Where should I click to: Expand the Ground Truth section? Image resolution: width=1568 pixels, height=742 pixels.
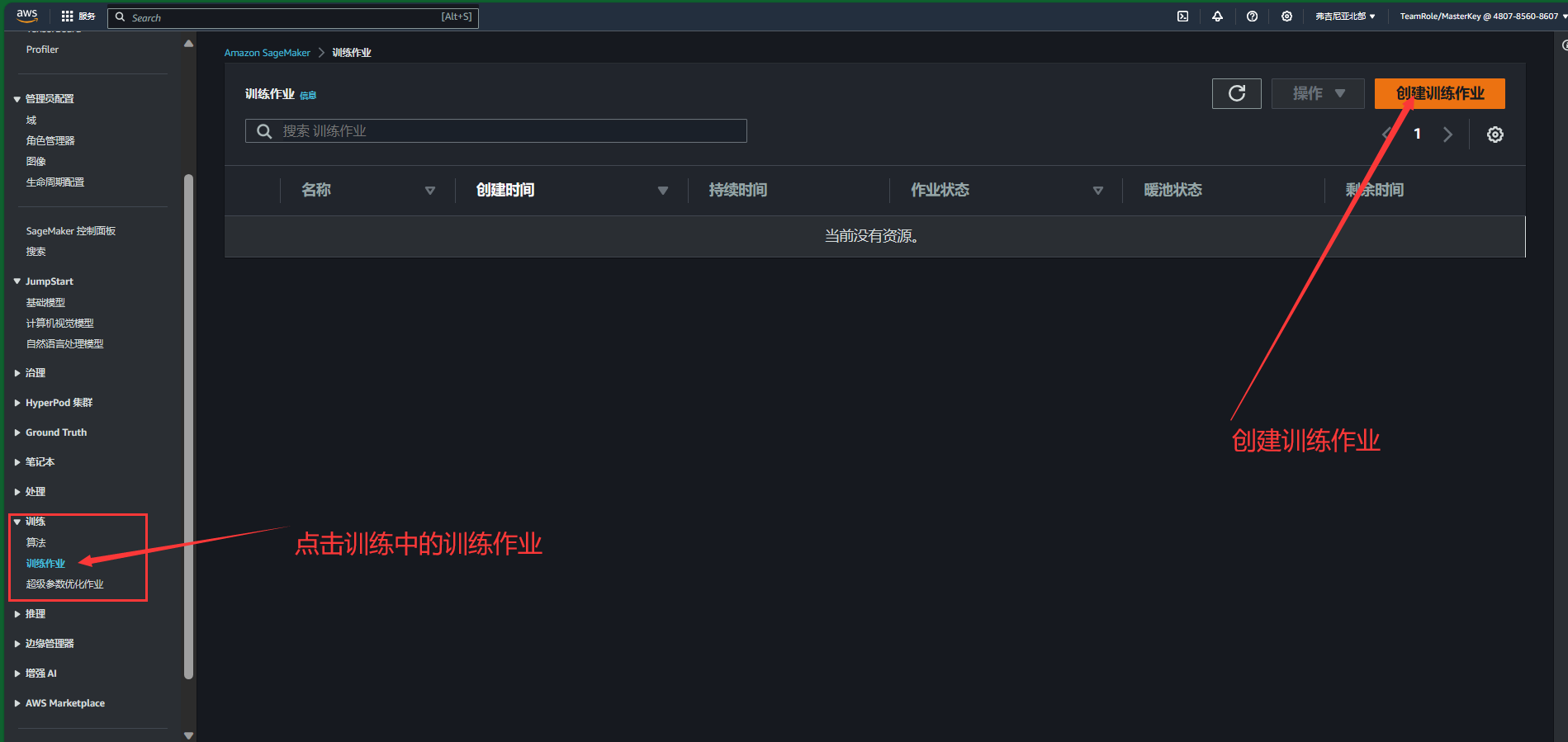coord(17,432)
